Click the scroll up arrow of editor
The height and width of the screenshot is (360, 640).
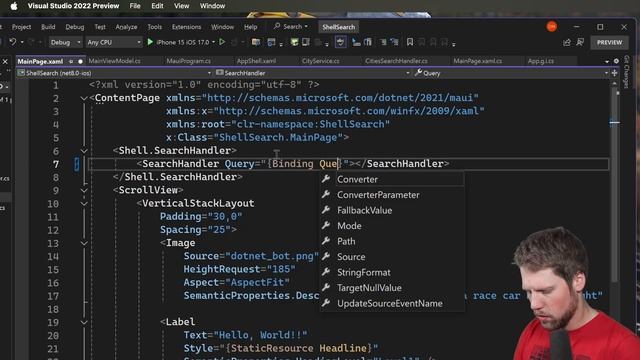pos(614,83)
